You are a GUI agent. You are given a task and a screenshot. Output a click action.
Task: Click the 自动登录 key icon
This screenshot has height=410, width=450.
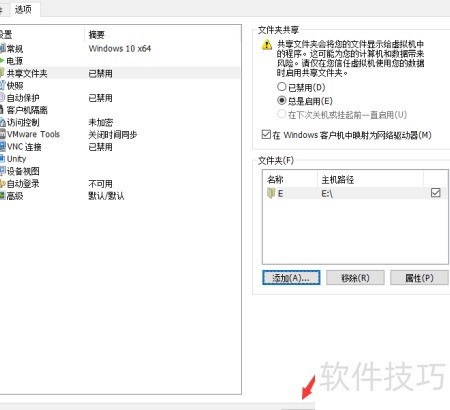click(2, 183)
